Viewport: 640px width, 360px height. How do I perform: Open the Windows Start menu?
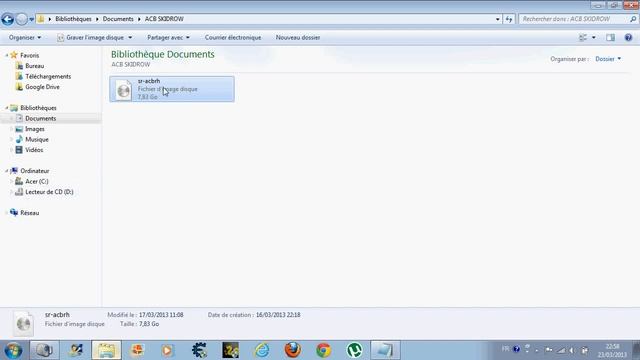click(x=13, y=350)
